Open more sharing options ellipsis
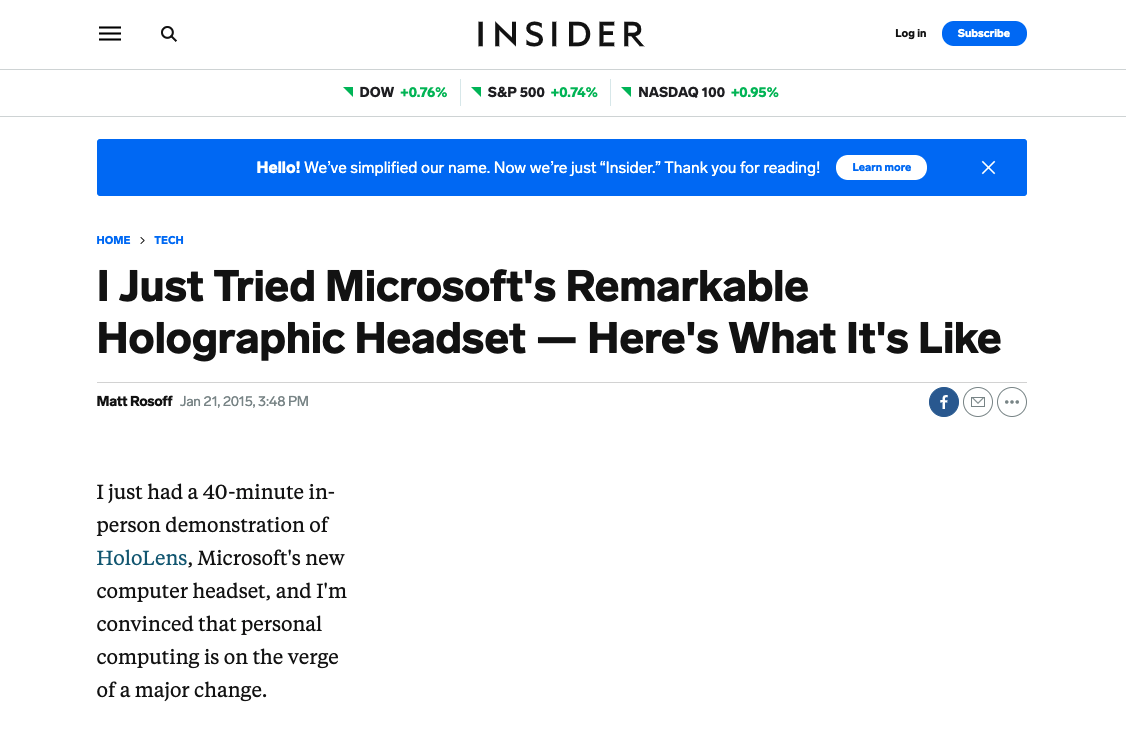 pyautogui.click(x=1012, y=402)
